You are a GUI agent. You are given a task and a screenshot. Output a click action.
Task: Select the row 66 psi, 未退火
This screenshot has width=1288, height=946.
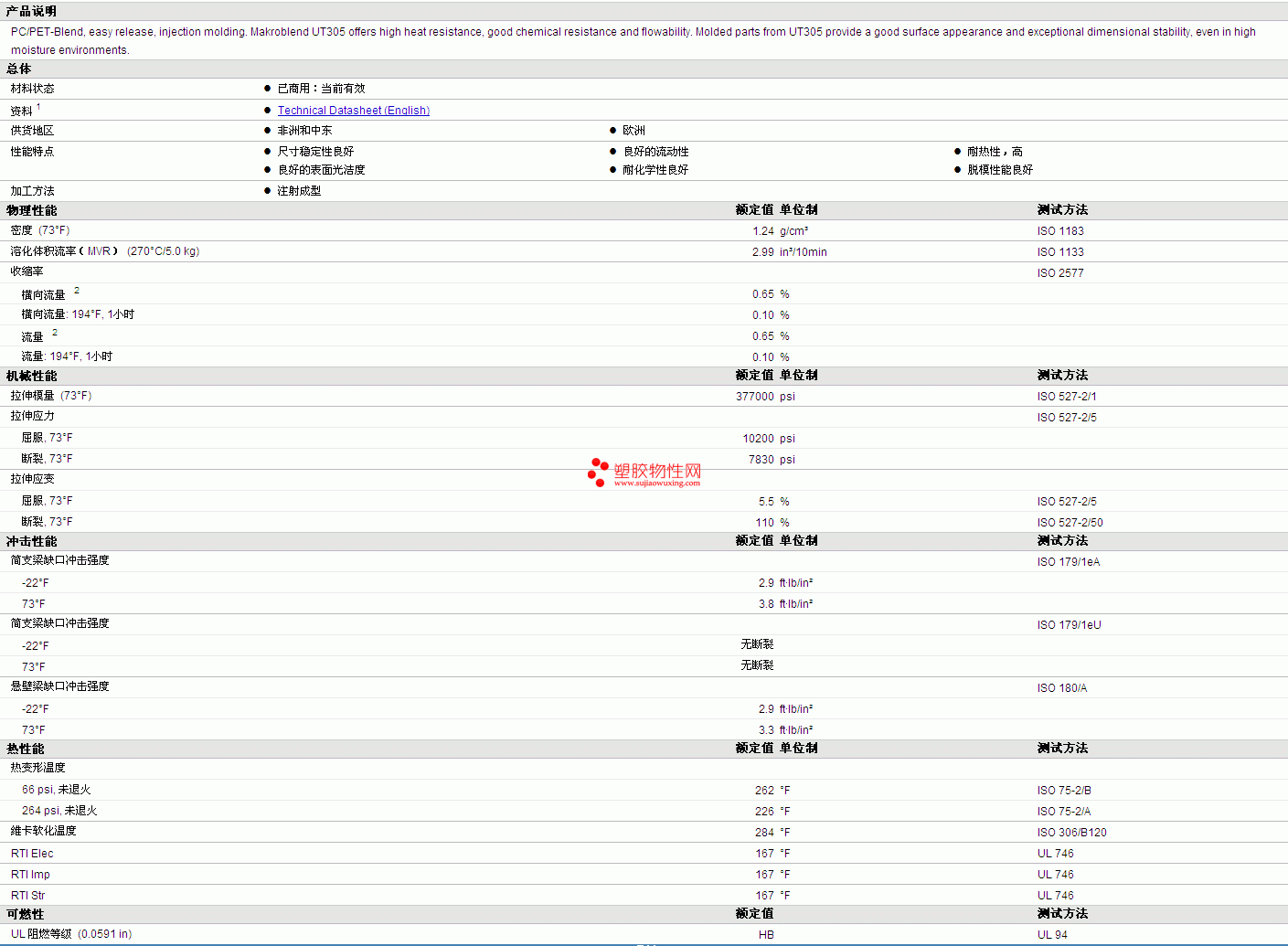[57, 790]
